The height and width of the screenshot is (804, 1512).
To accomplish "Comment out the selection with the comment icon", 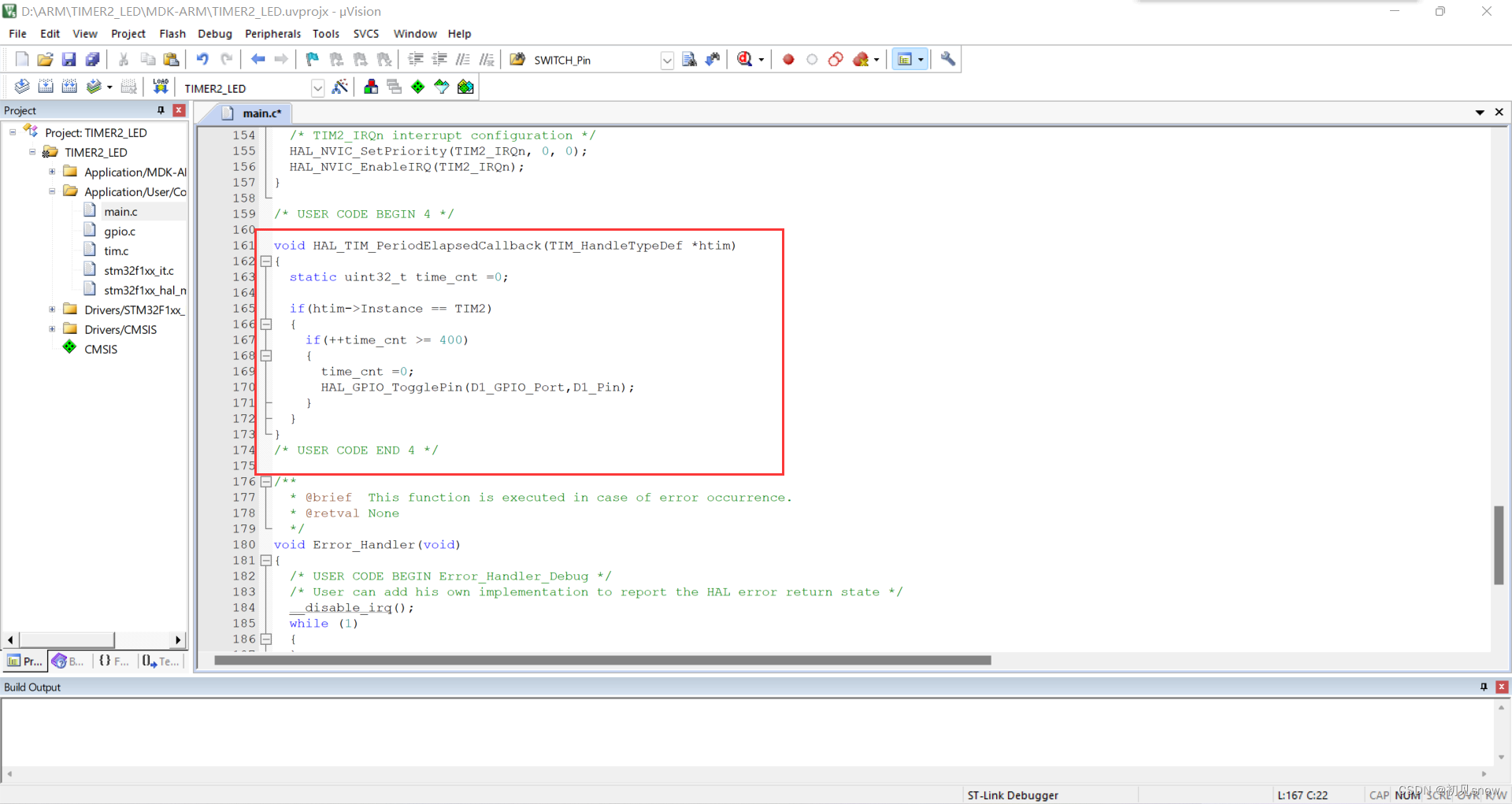I will (x=463, y=59).
